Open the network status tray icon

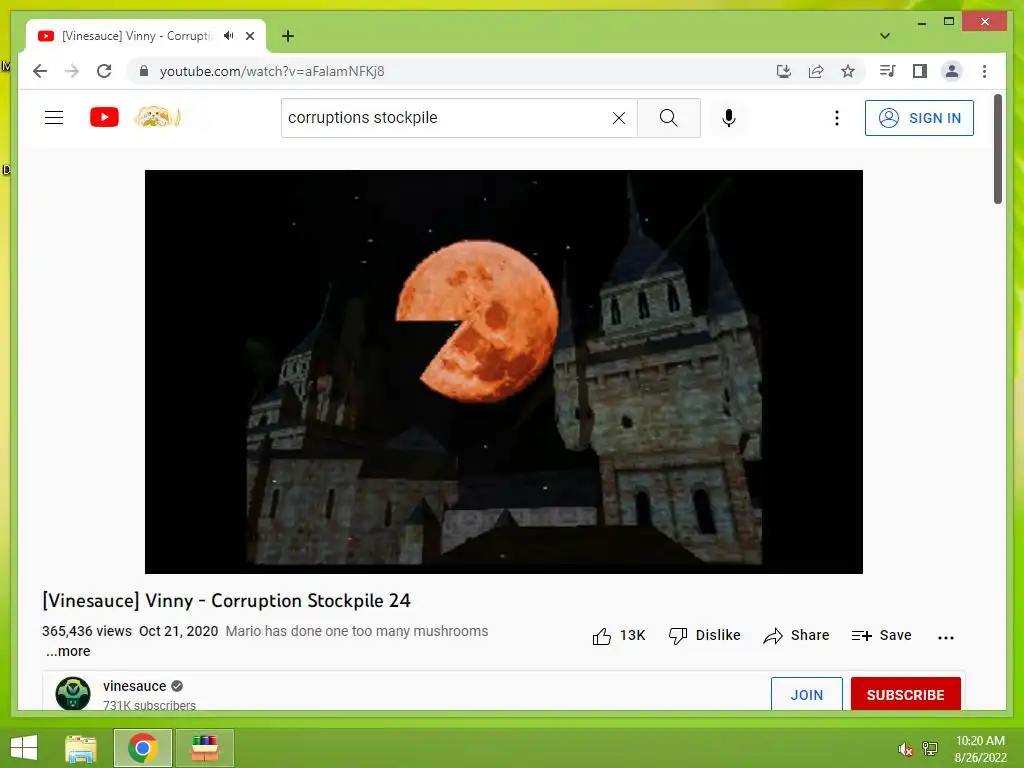tap(930, 749)
